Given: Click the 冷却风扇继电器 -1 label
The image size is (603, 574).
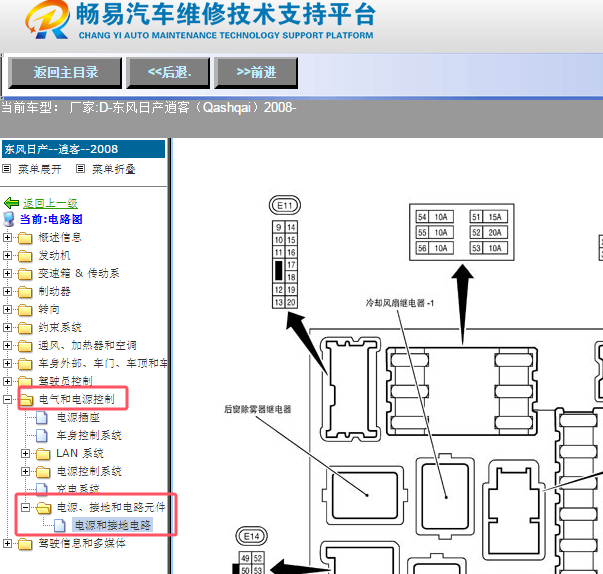Looking at the screenshot, I should pyautogui.click(x=399, y=303).
